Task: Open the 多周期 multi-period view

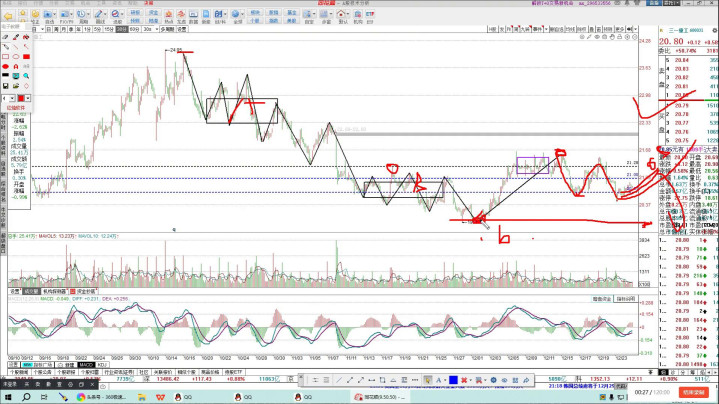Action: (x=168, y=30)
